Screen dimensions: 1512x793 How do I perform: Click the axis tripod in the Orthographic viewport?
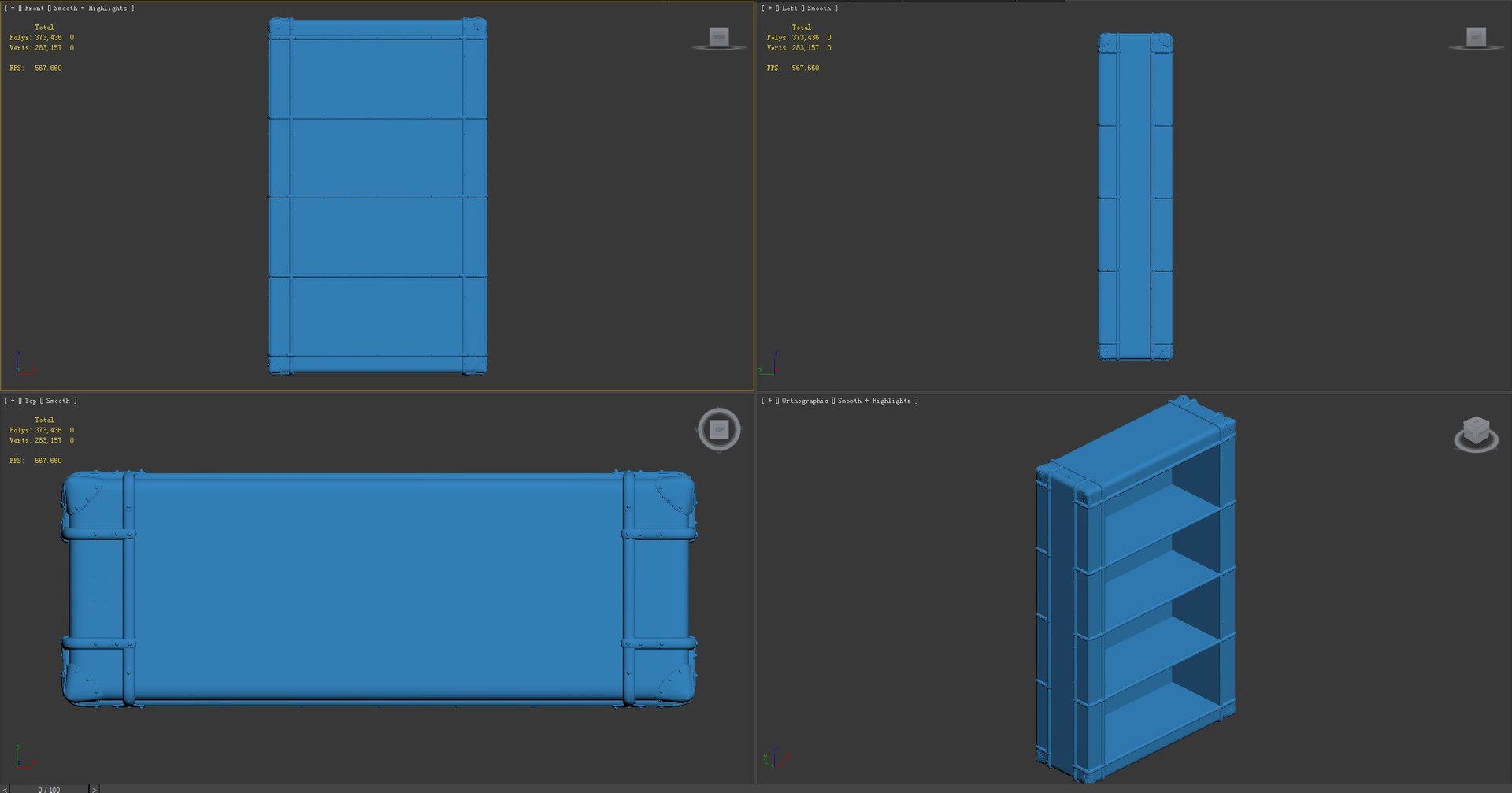[775, 758]
